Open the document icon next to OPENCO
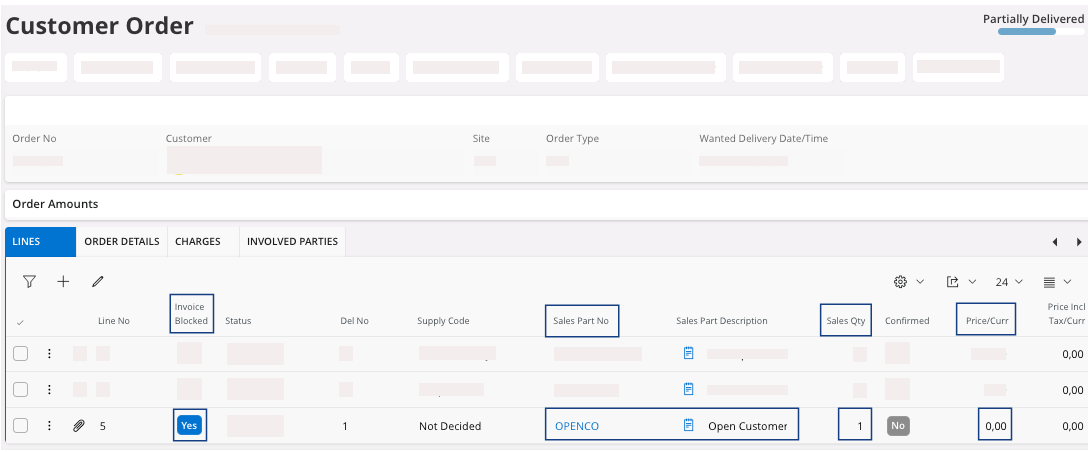The width and height of the screenshot is (1088, 452). (x=688, y=426)
